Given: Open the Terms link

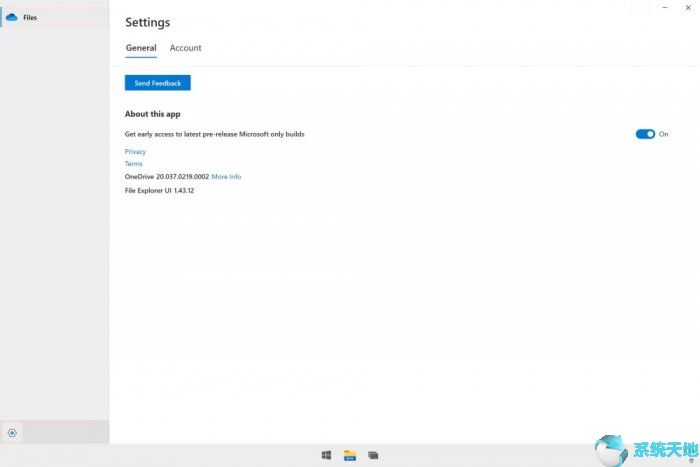Looking at the screenshot, I should 133,164.
